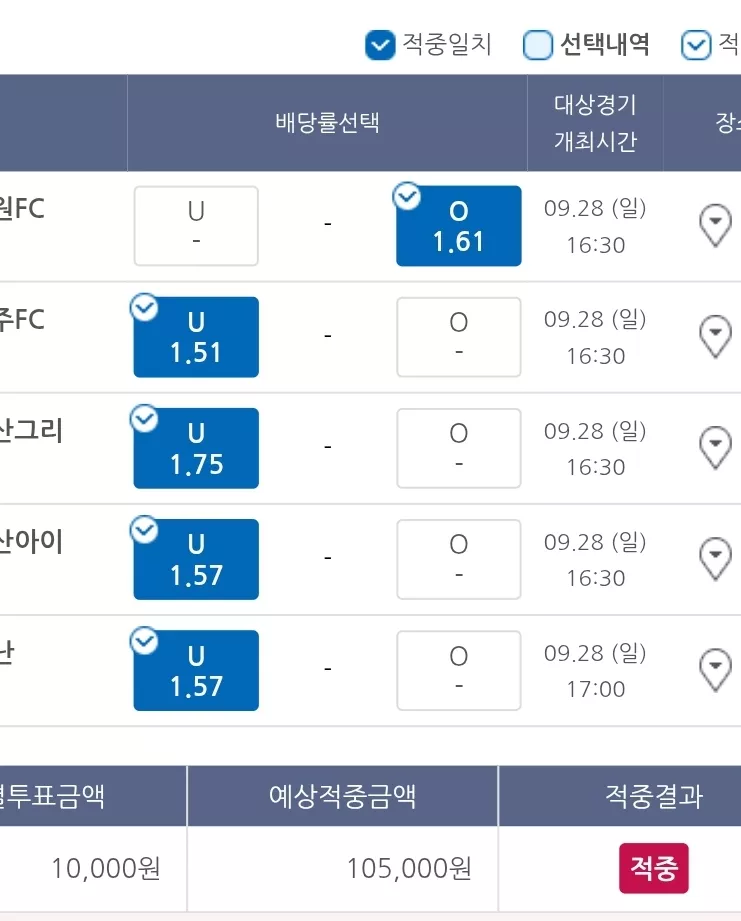Select the O 1.61 odds button

pyautogui.click(x=459, y=226)
